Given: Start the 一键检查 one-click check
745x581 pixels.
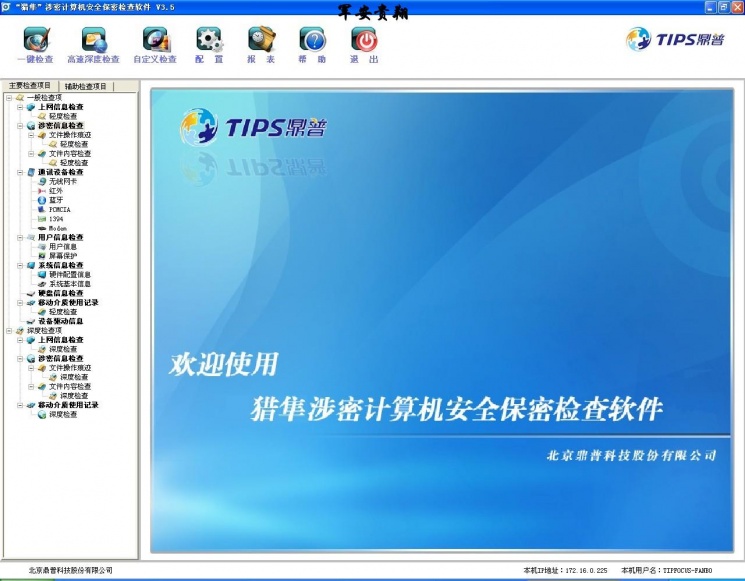Looking at the screenshot, I should pos(36,45).
